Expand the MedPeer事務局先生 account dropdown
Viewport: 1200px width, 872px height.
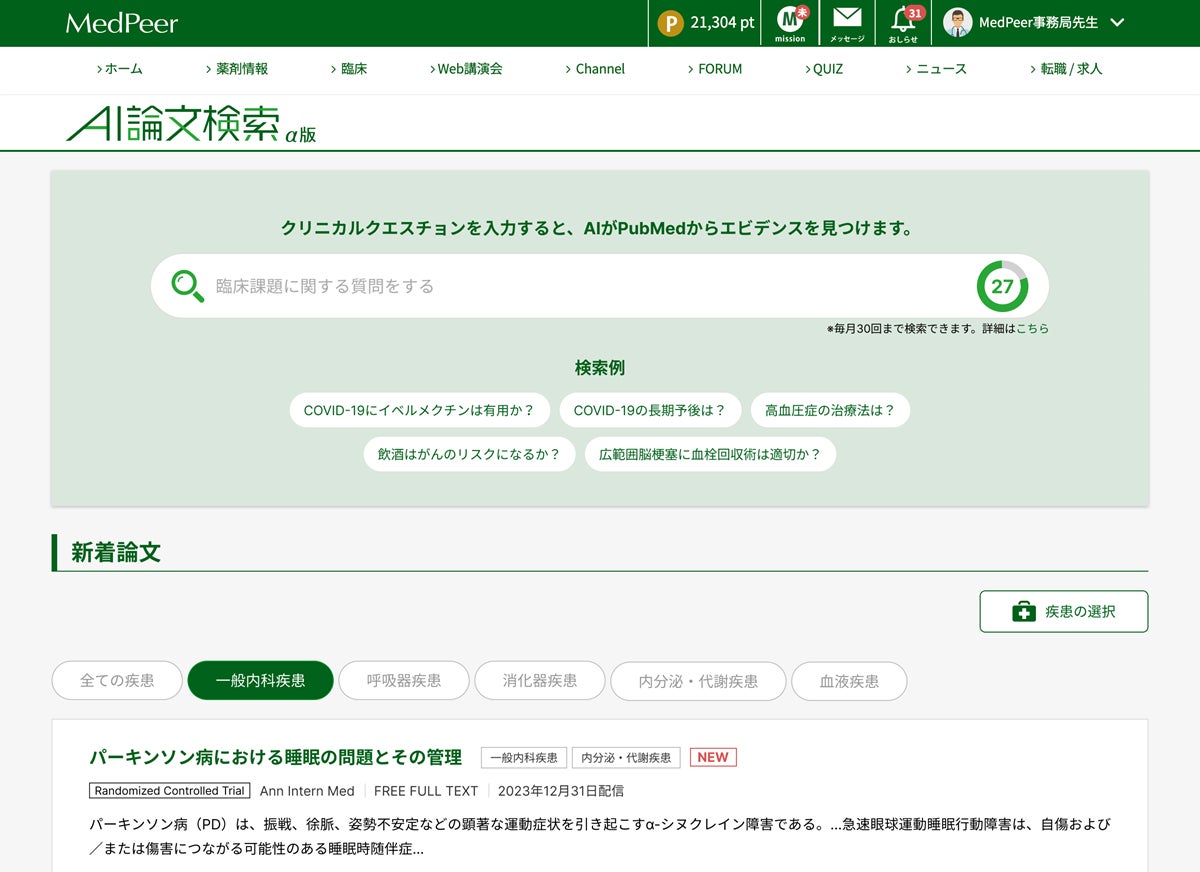tap(1117, 23)
